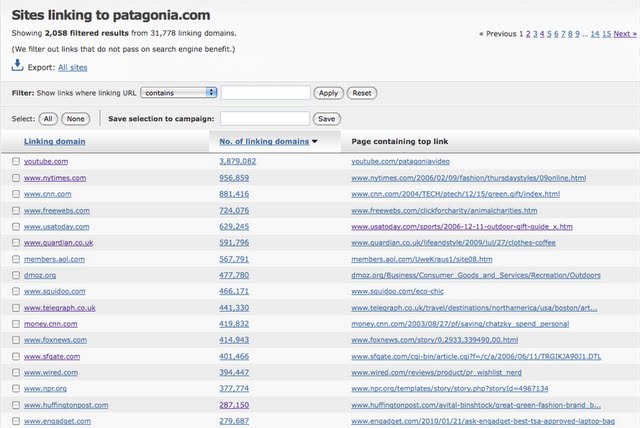Tick the checkbox for youtube.com
640x428 pixels.
coord(16,161)
